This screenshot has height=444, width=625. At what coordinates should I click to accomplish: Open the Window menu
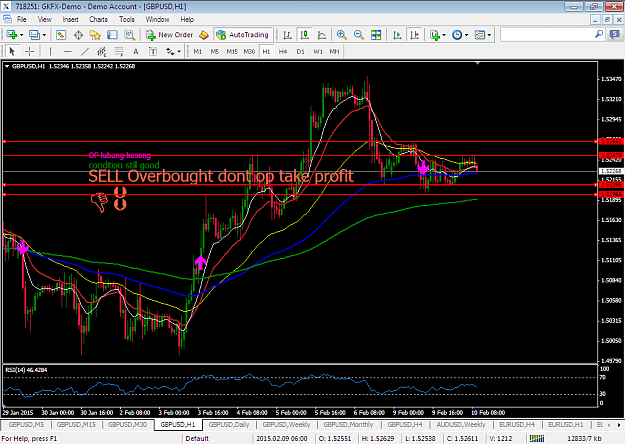coord(157,20)
